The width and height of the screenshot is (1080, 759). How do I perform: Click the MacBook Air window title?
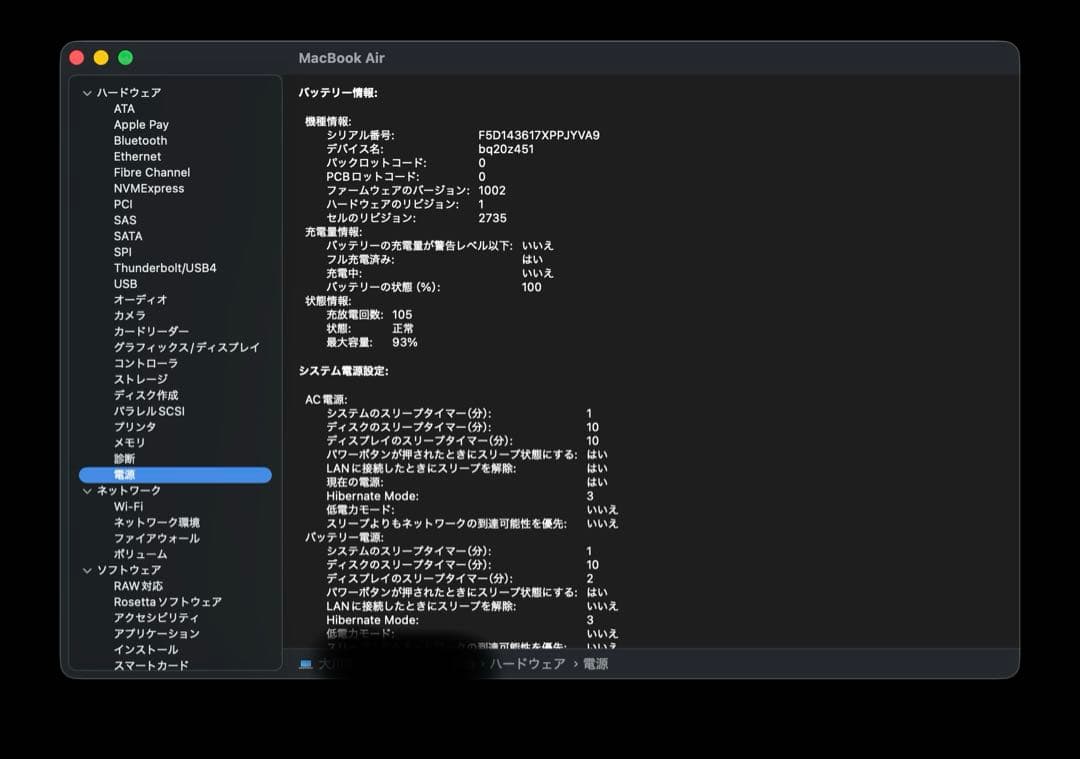coord(342,58)
